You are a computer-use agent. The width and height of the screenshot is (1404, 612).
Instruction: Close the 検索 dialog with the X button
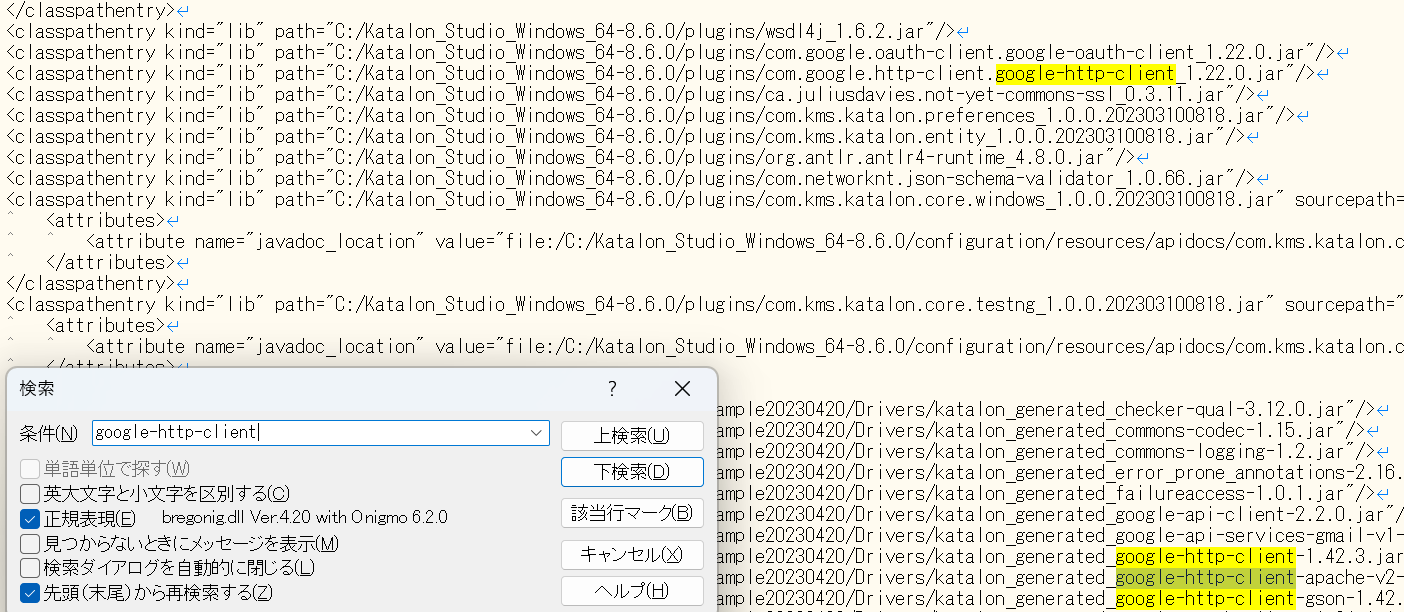click(x=682, y=389)
